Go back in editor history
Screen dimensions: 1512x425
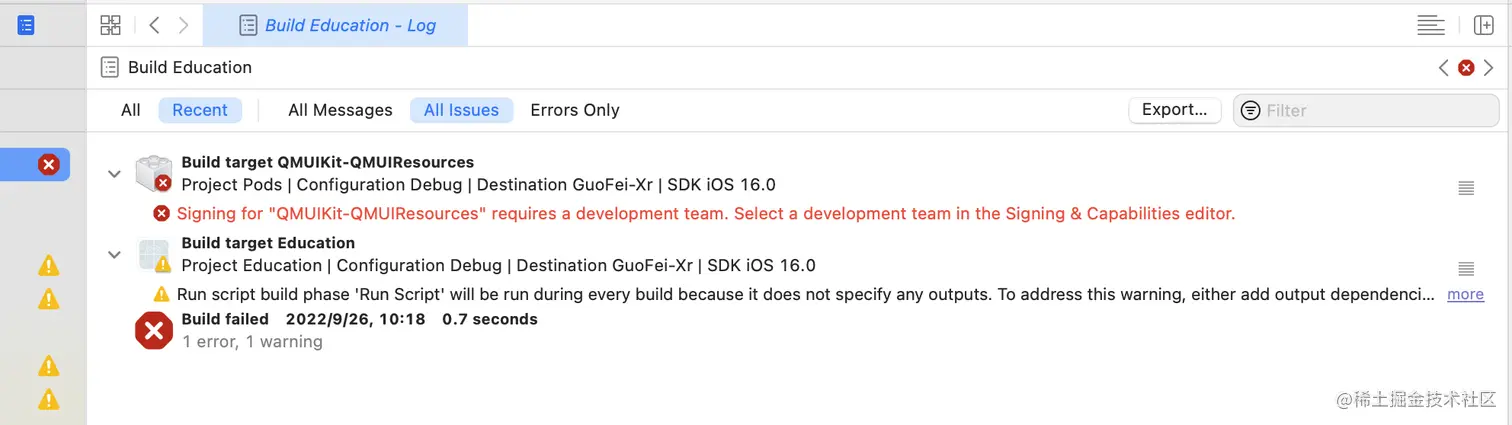click(154, 25)
